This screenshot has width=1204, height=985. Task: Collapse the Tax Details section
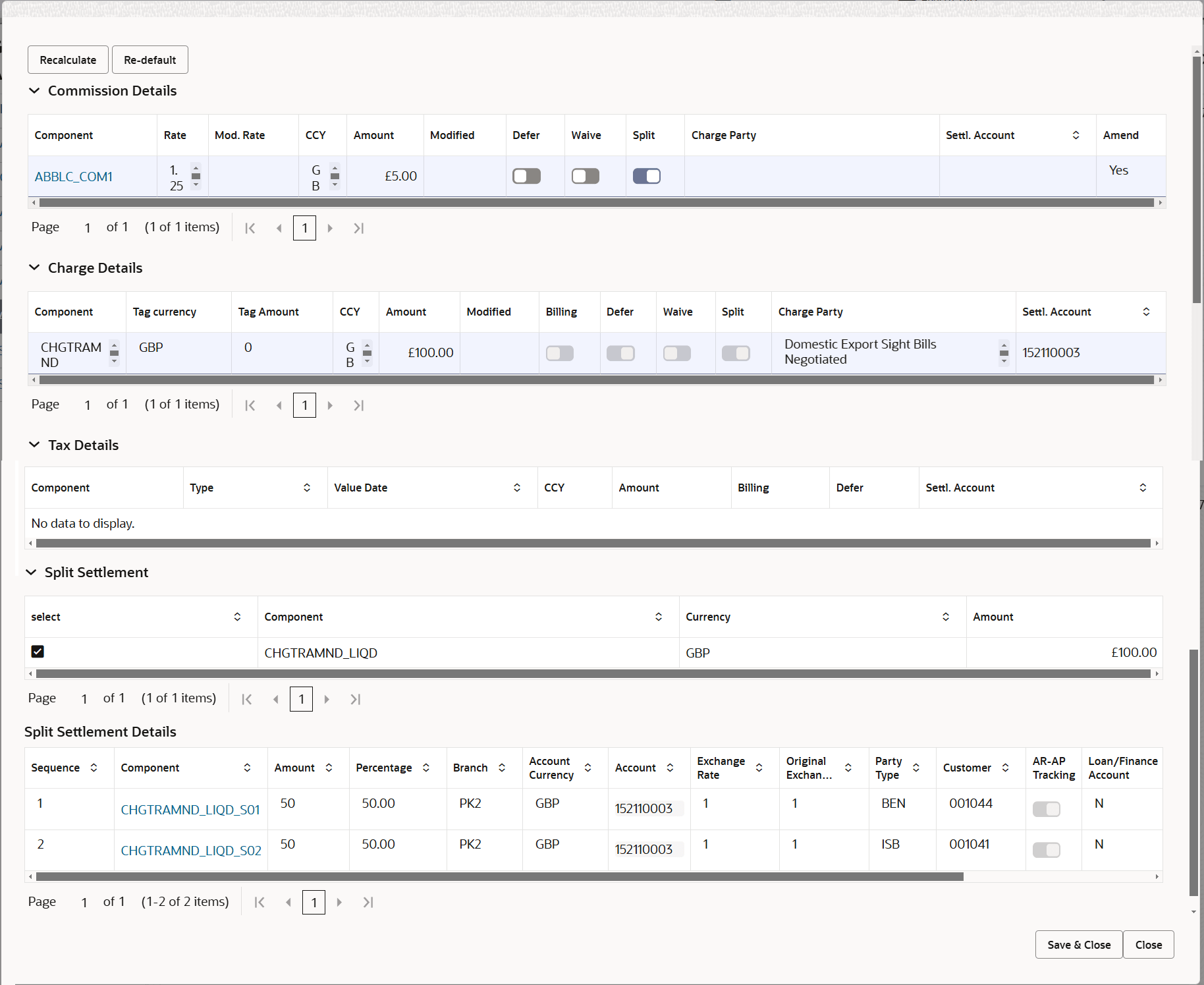point(34,444)
